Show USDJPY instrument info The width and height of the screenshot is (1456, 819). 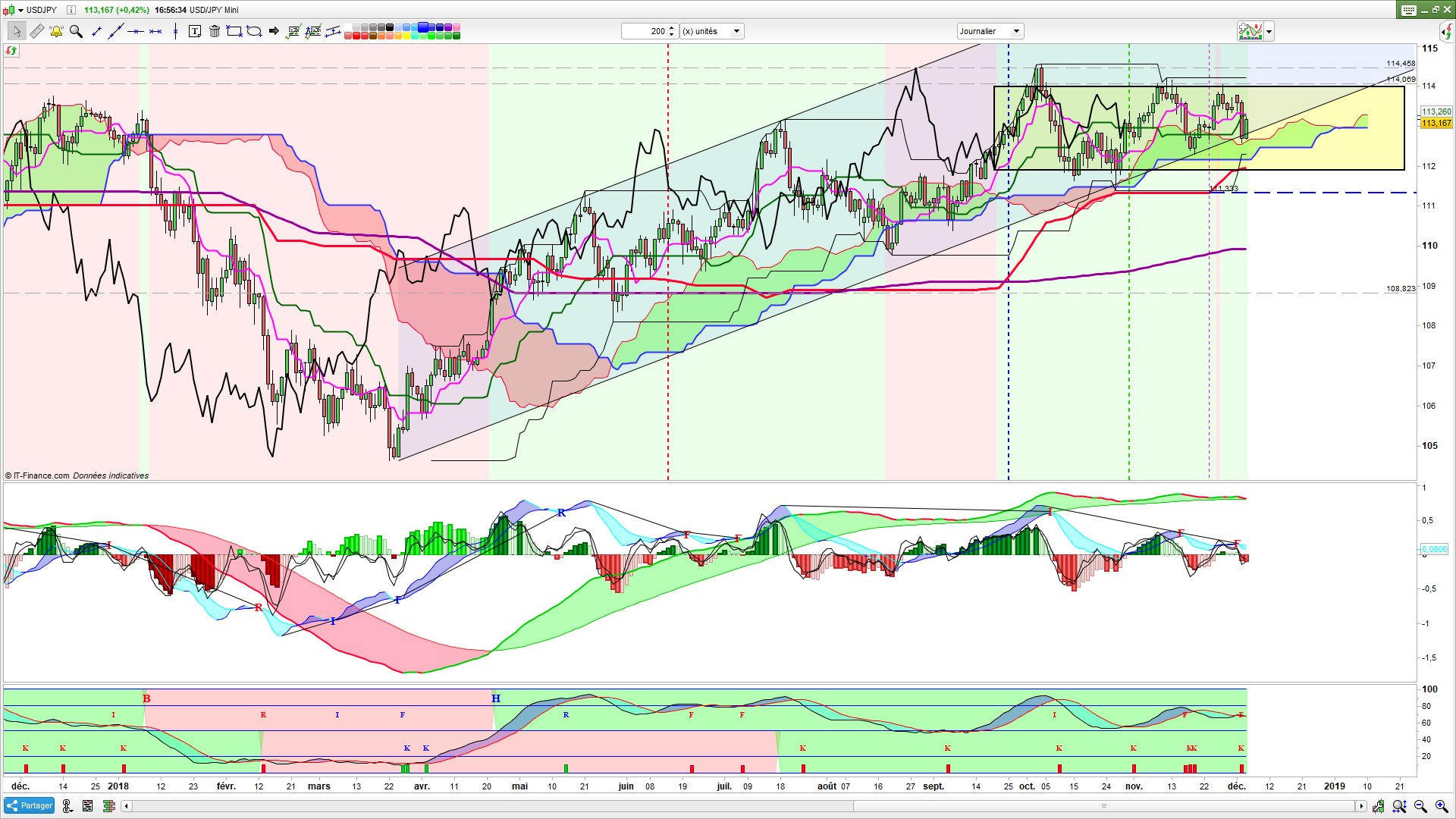[x=71, y=10]
